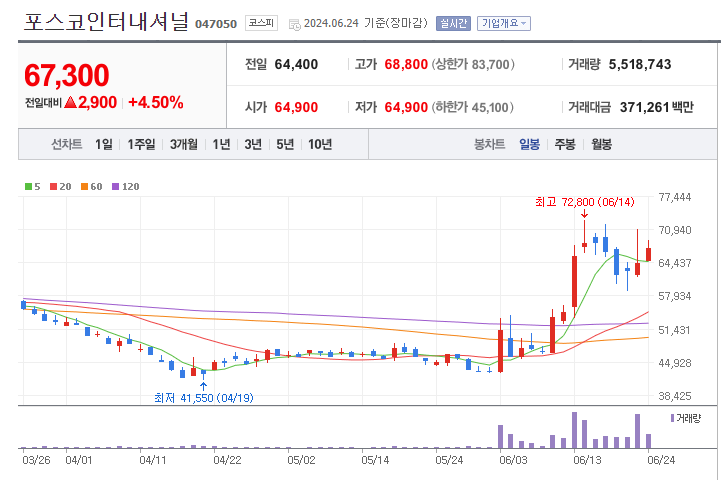Image resolution: width=721 pixels, height=480 pixels.
Task: Select the 1년 line chart tab
Action: tap(221, 144)
